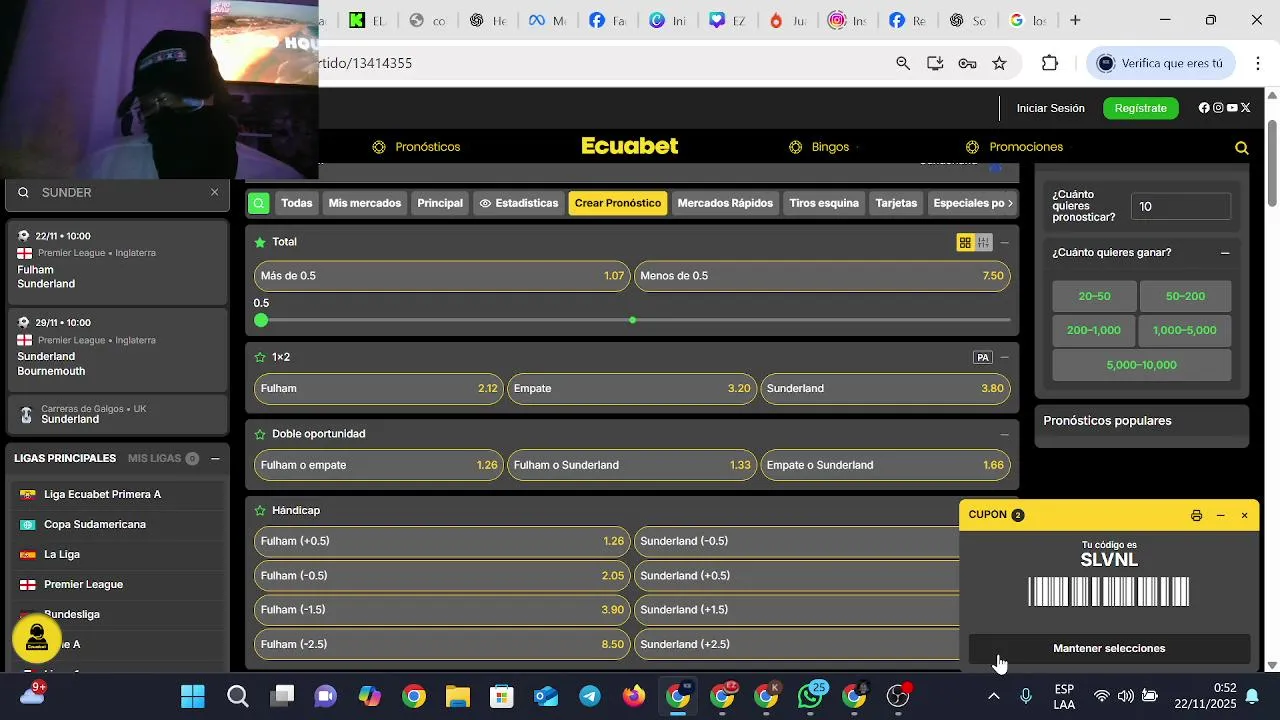1280x720 pixels.
Task: Choose the 5,000-10,000 winnings range
Action: point(1141,365)
